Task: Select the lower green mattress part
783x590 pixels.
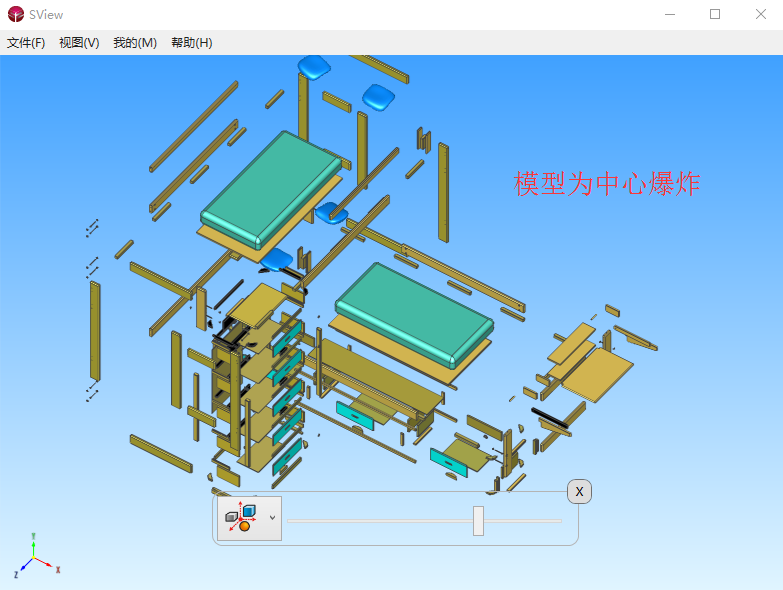Action: click(x=414, y=314)
